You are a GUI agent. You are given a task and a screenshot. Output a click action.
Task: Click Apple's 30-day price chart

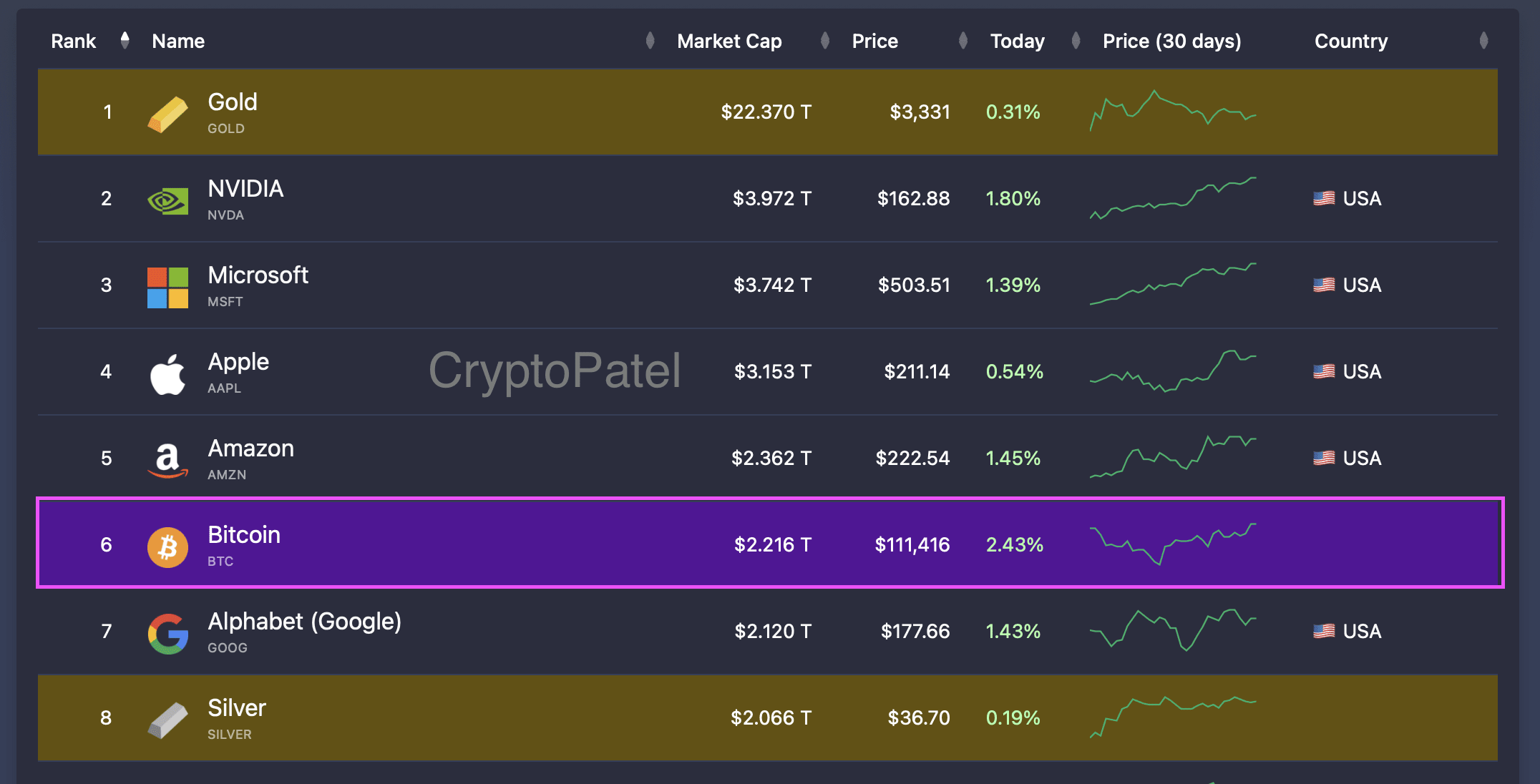(x=1173, y=371)
